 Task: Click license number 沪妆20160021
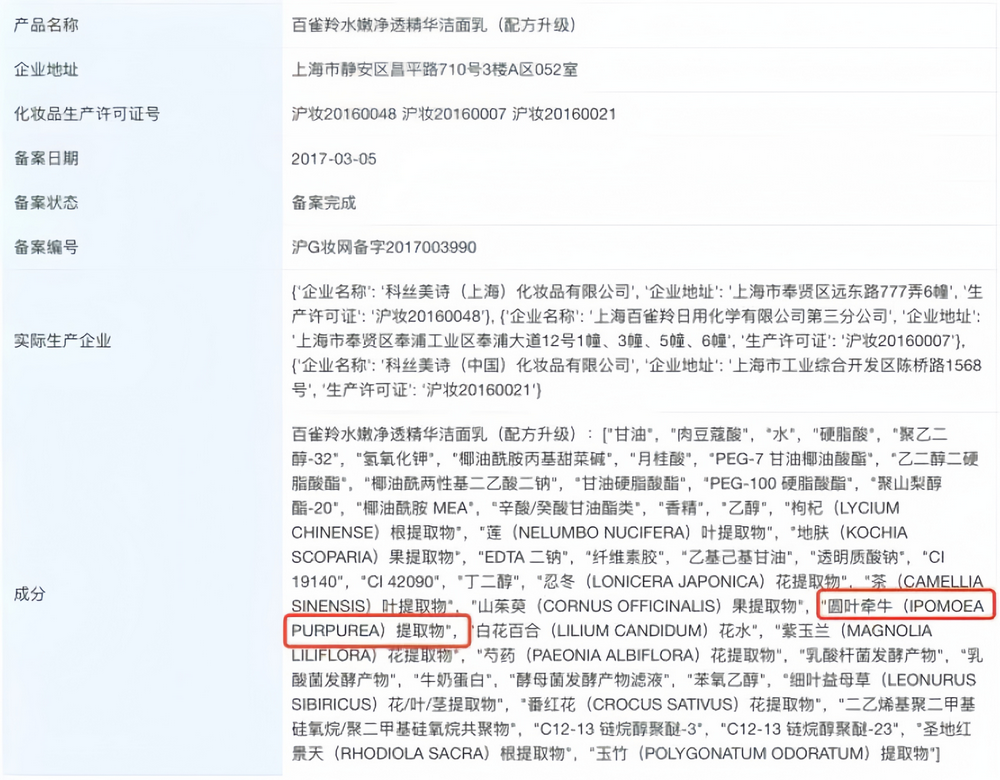pyautogui.click(x=564, y=114)
